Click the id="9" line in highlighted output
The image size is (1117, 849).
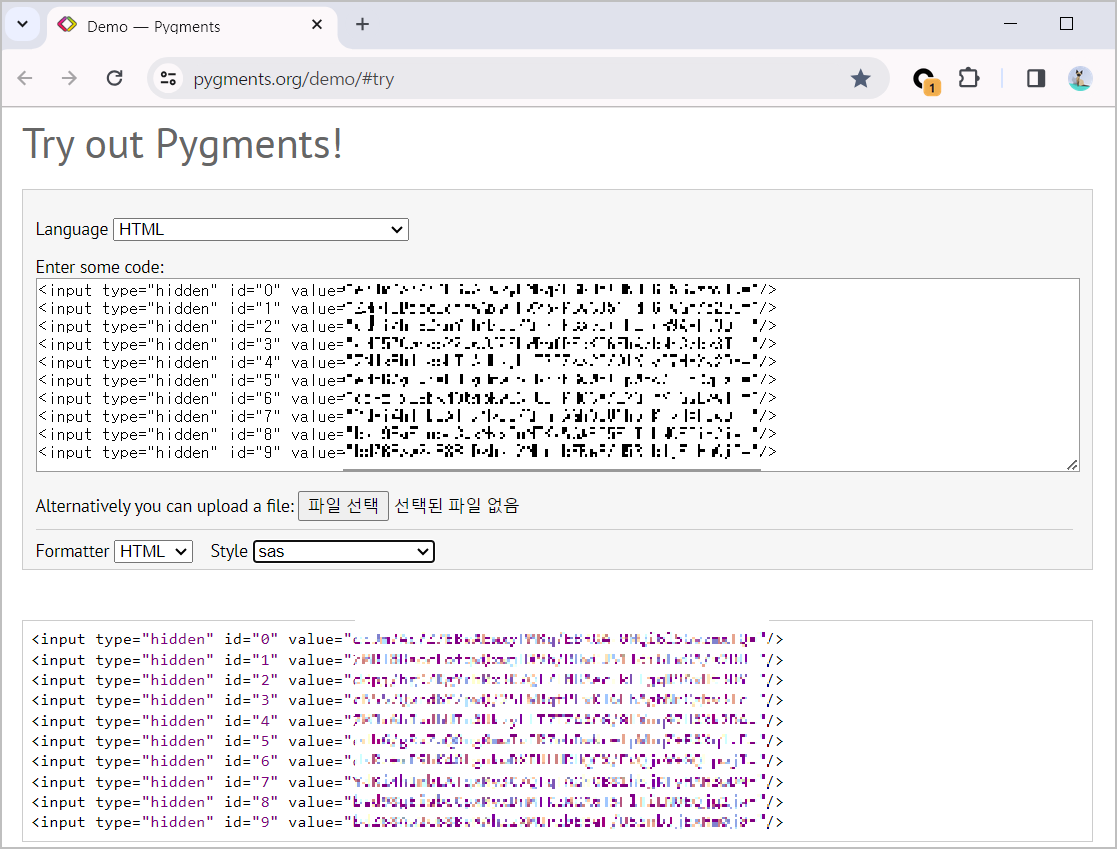(407, 822)
